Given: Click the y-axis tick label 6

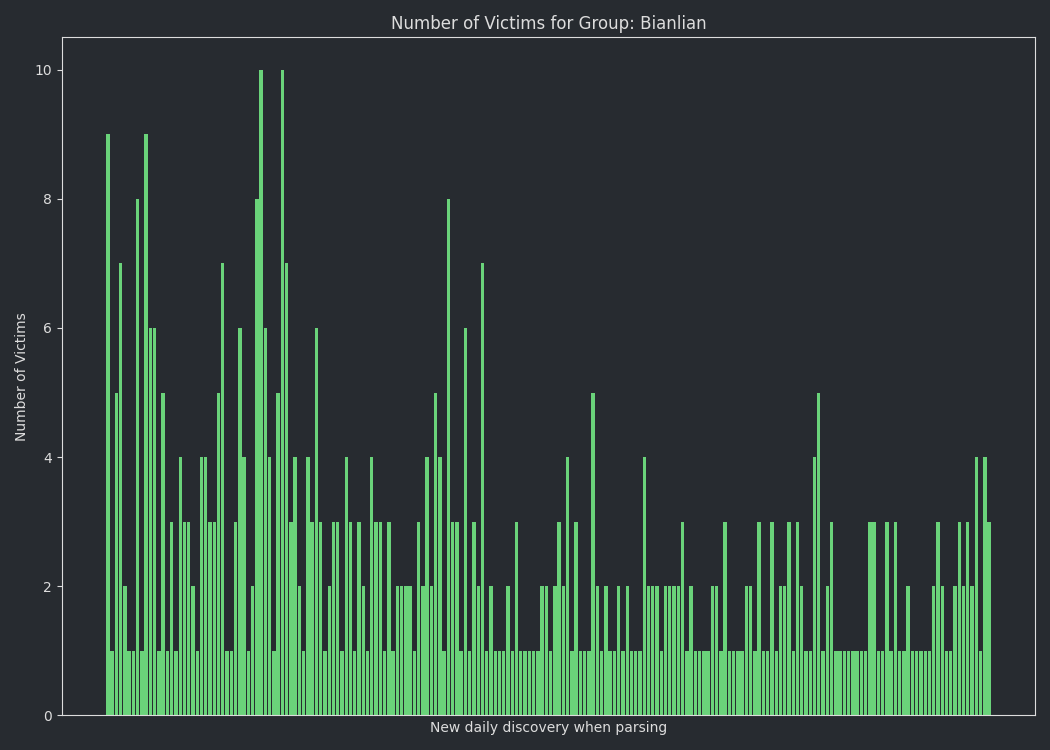Looking at the screenshot, I should tap(48, 329).
